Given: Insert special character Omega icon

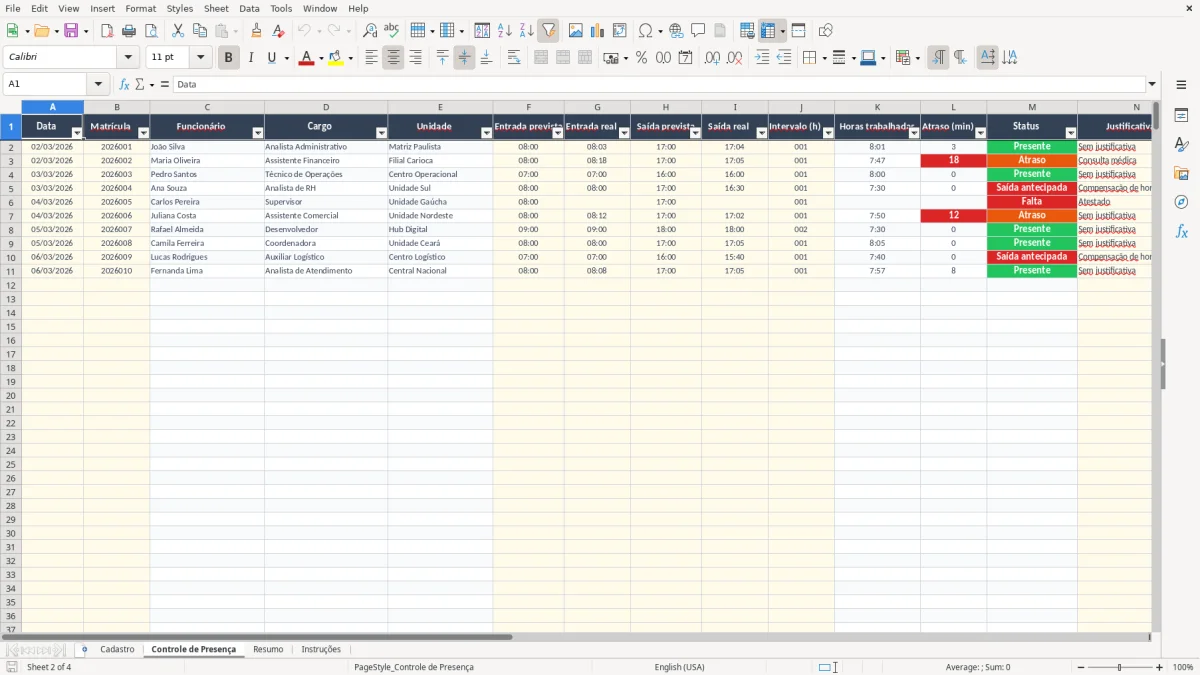Looking at the screenshot, I should 646,31.
